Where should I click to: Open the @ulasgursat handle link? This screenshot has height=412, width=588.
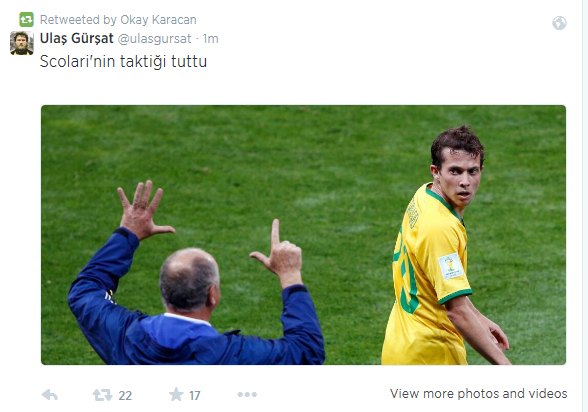tap(154, 39)
